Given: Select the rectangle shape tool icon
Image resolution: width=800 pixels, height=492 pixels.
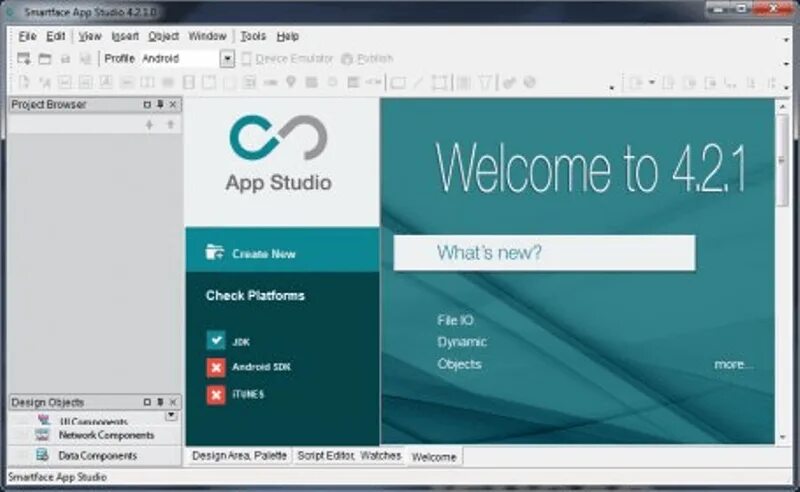Looking at the screenshot, I should [398, 82].
